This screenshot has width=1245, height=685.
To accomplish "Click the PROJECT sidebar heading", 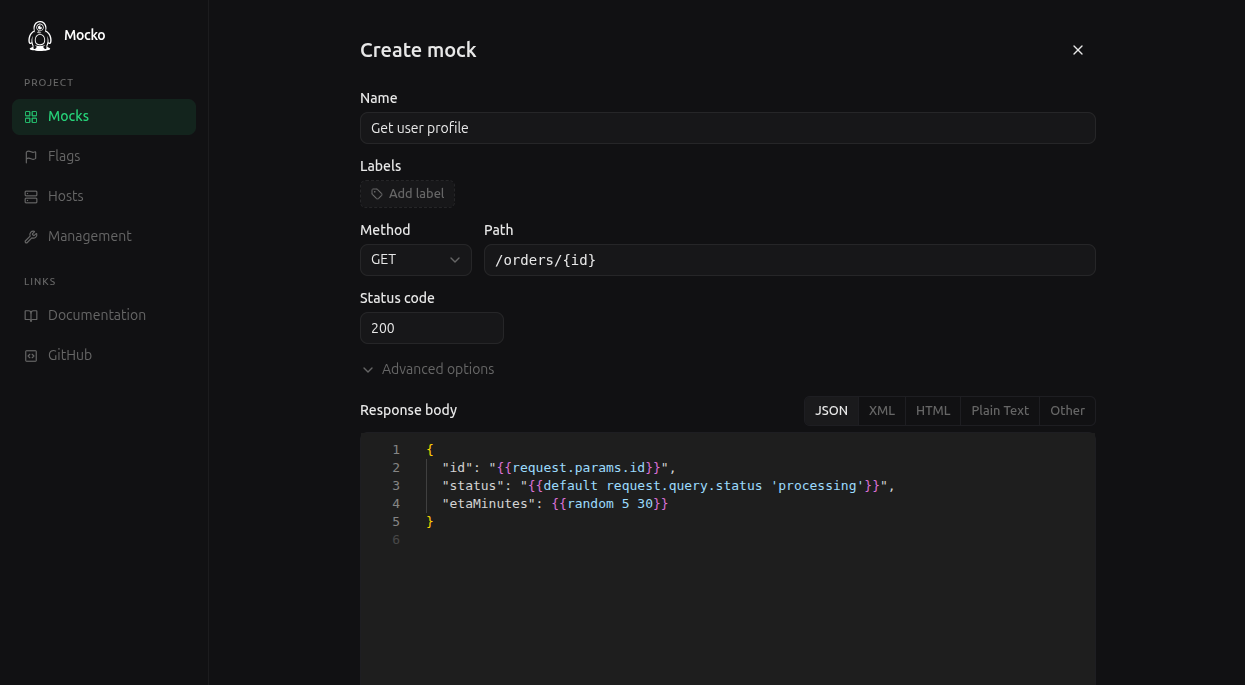I will click(x=49, y=83).
